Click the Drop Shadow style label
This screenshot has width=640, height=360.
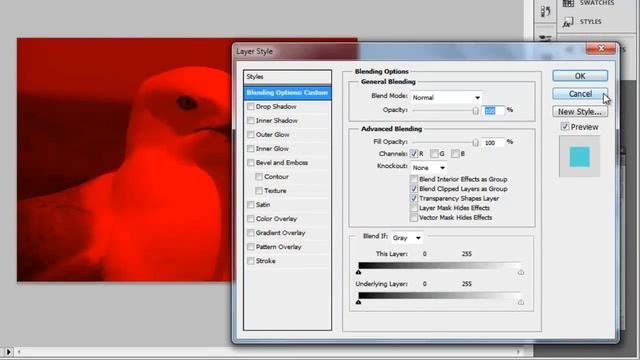276,107
